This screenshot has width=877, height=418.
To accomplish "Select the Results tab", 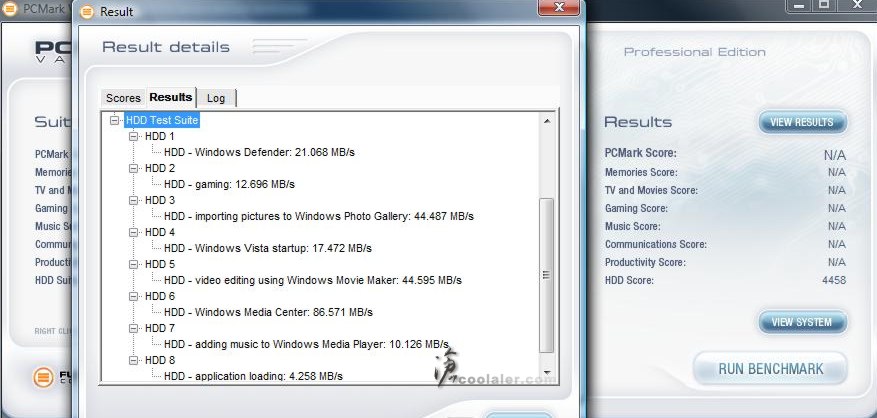I will 171,97.
